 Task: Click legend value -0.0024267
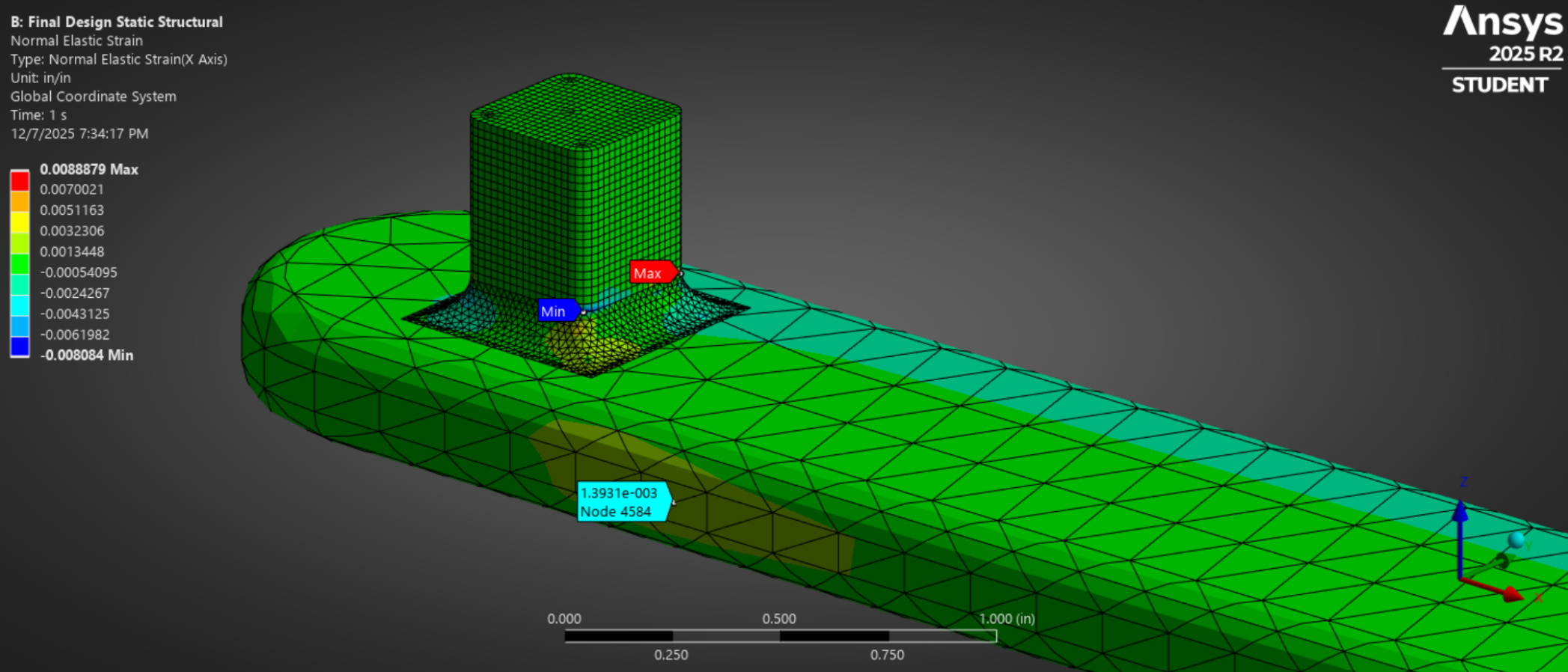tap(75, 293)
